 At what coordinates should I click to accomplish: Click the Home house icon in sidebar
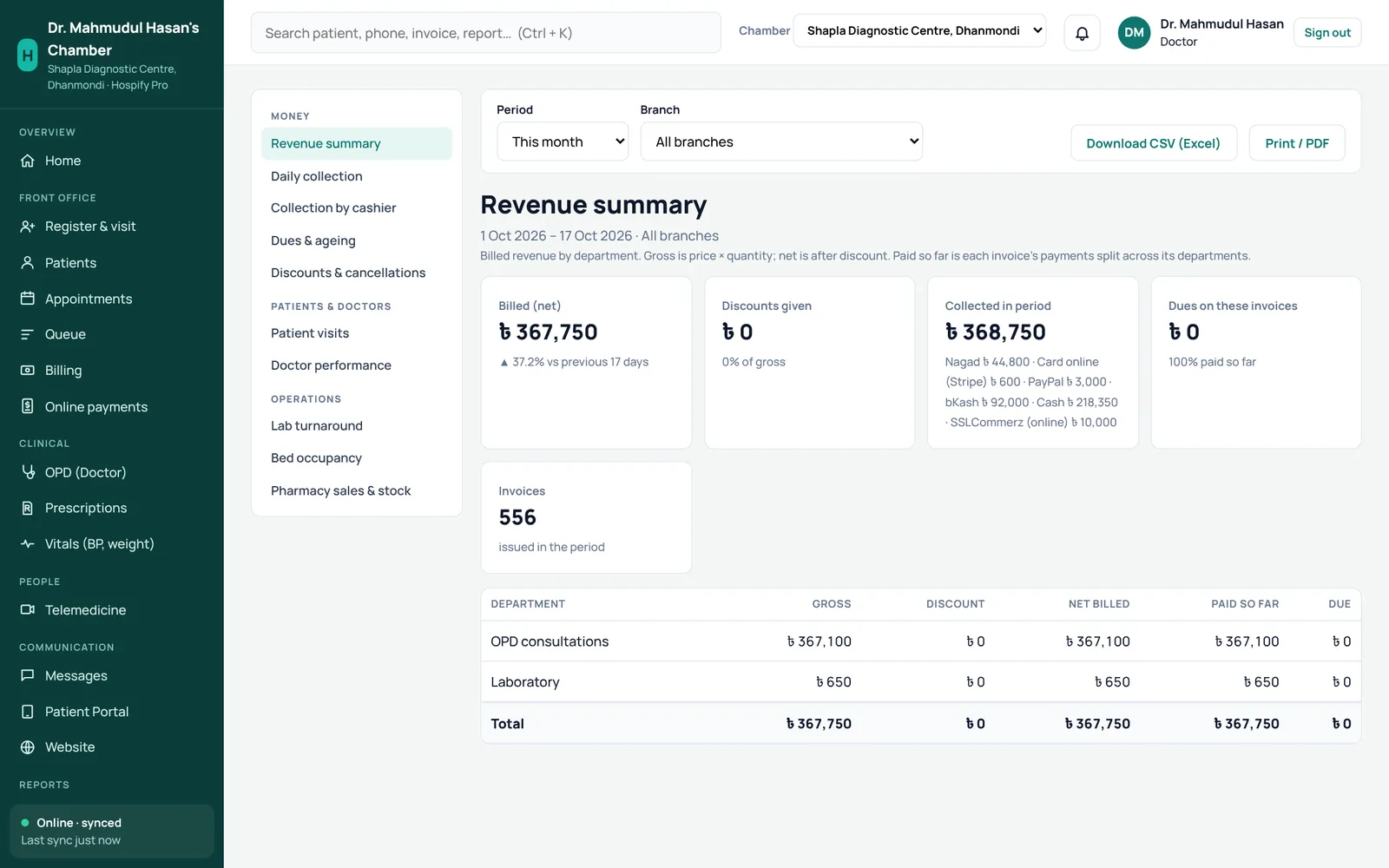point(28,161)
